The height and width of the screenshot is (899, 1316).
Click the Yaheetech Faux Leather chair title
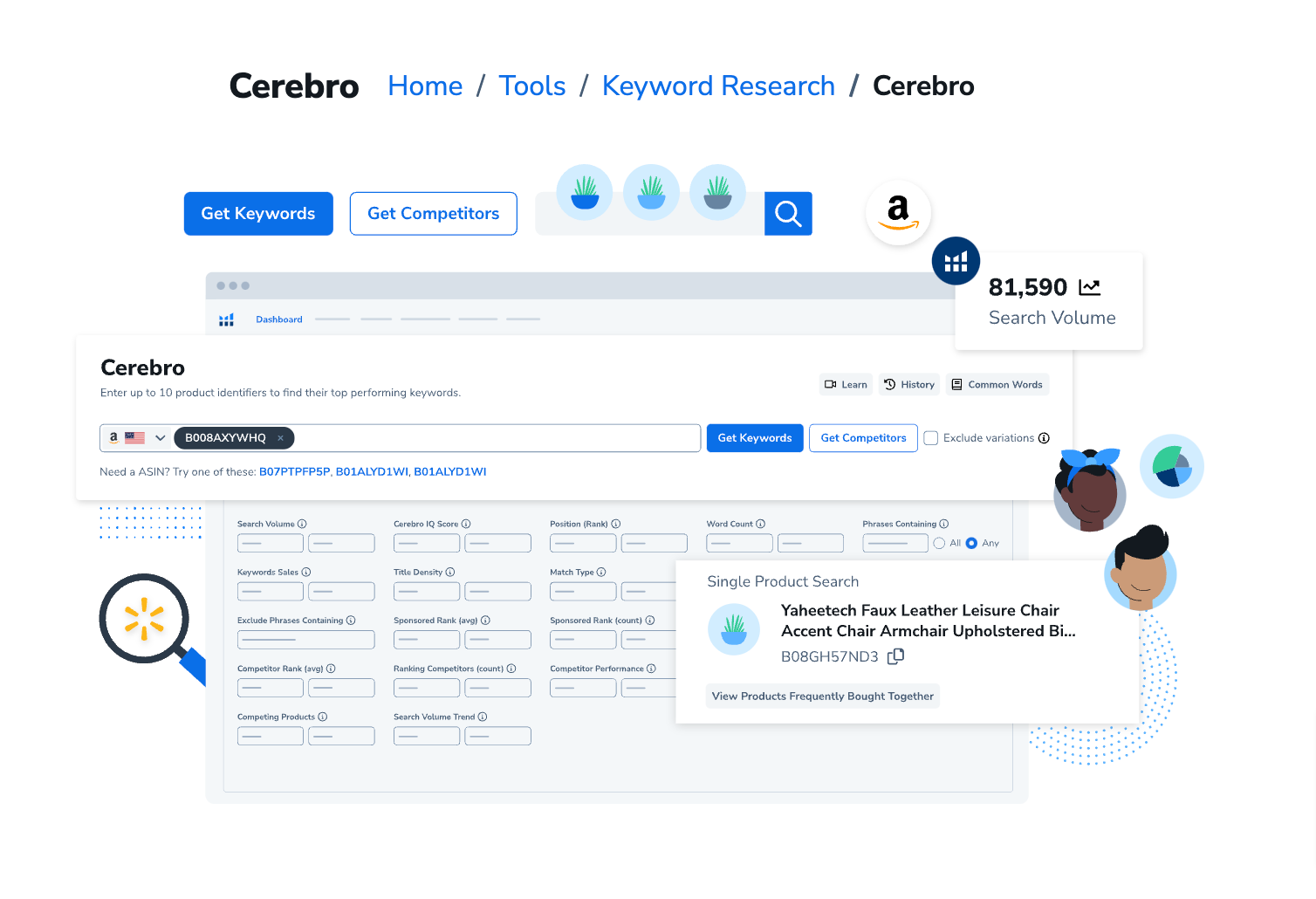coord(928,621)
